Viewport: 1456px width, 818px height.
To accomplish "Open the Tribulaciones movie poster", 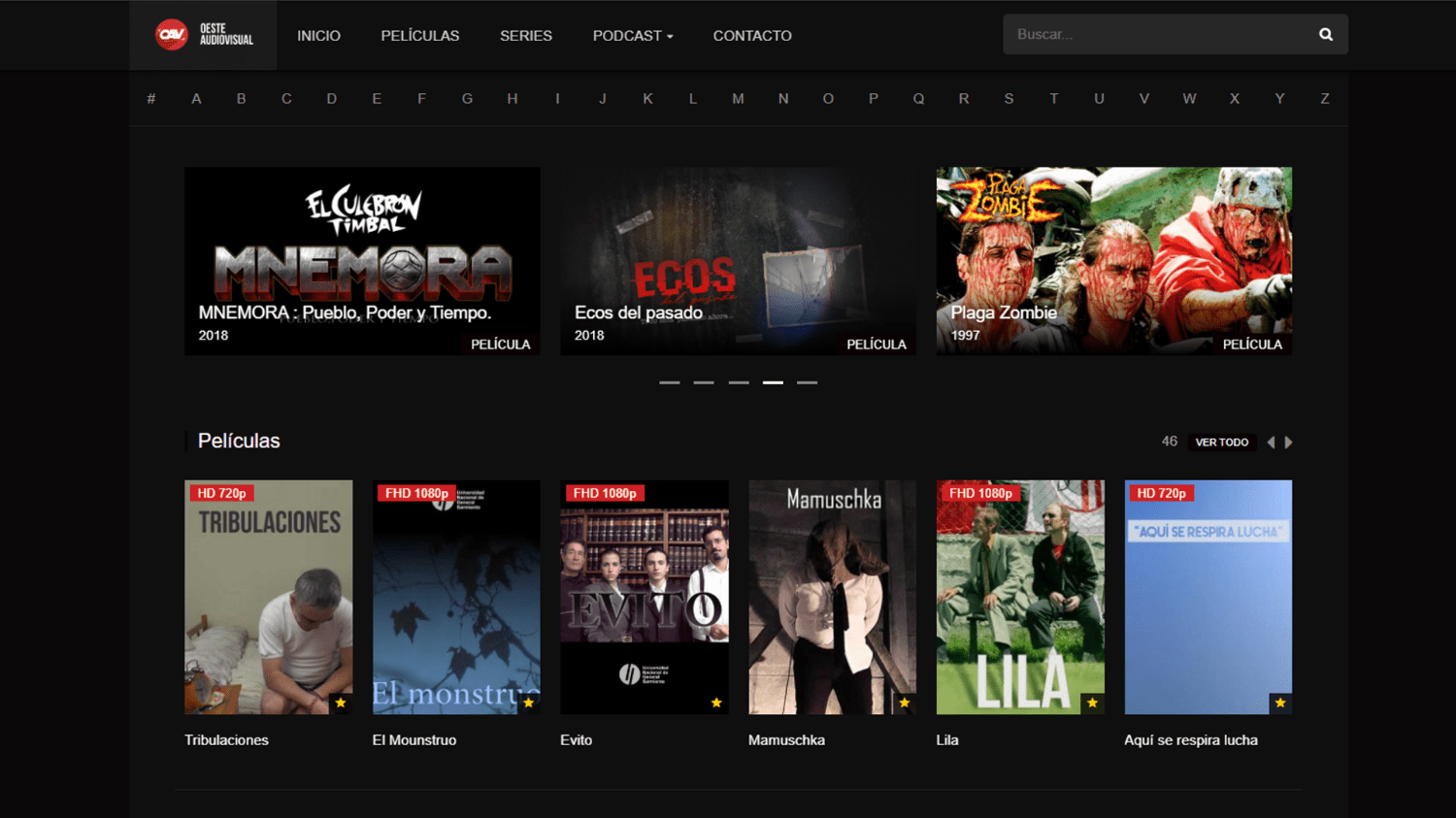I will (269, 597).
